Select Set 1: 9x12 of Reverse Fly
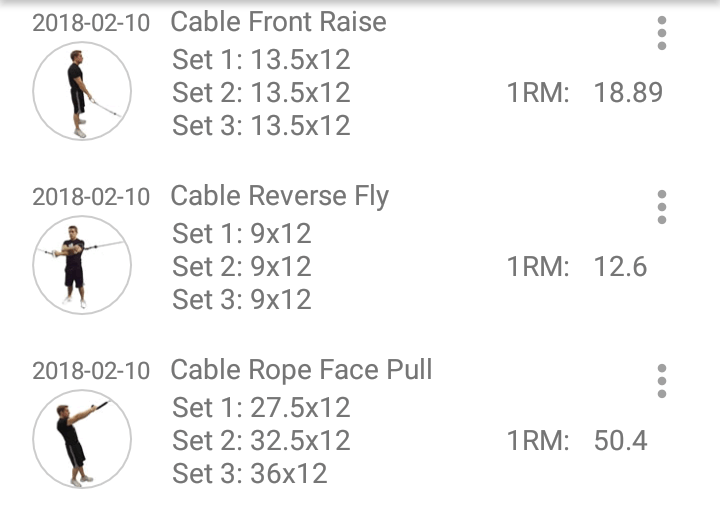 [242, 234]
